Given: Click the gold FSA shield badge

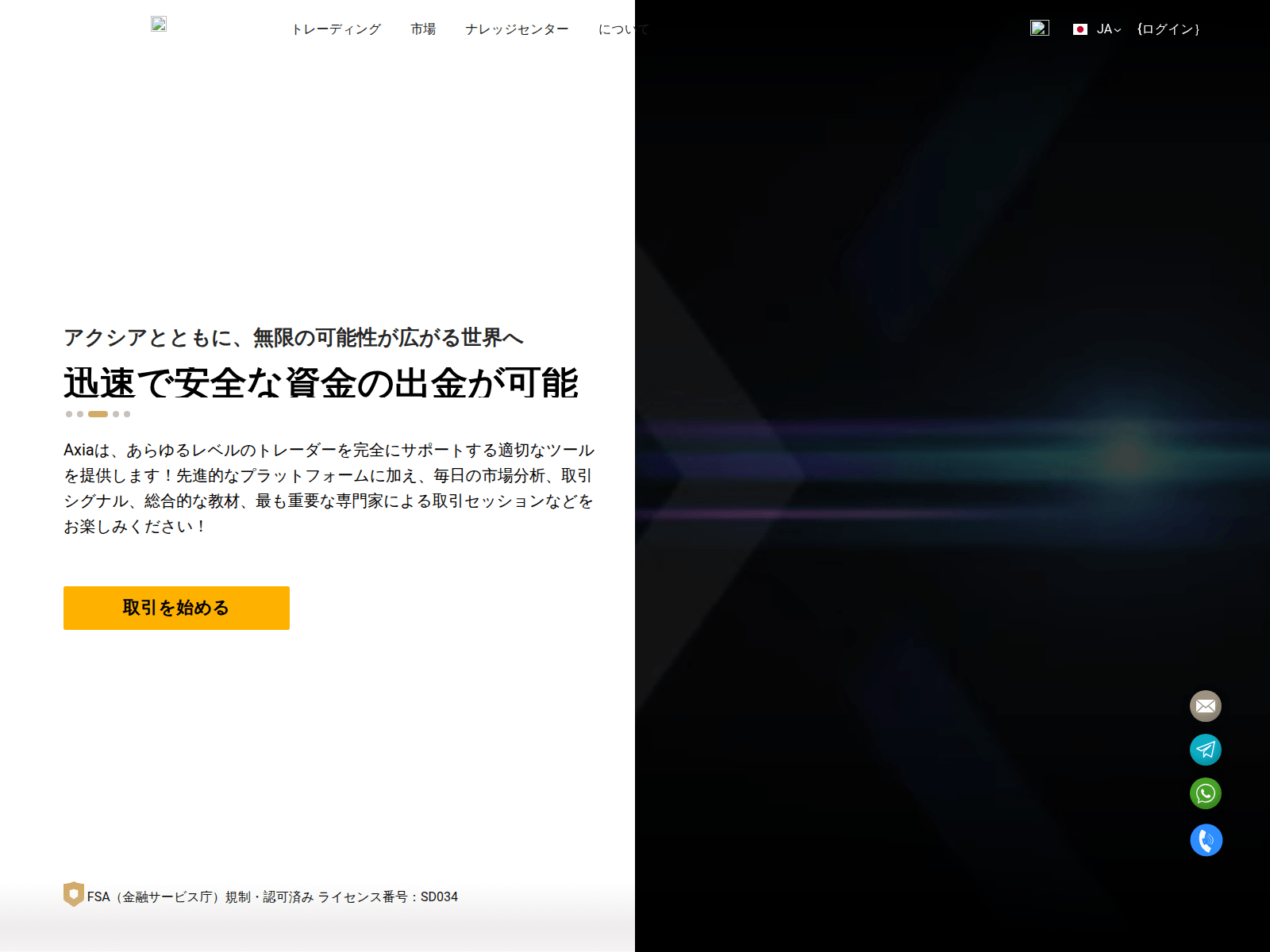Looking at the screenshot, I should click(x=74, y=894).
